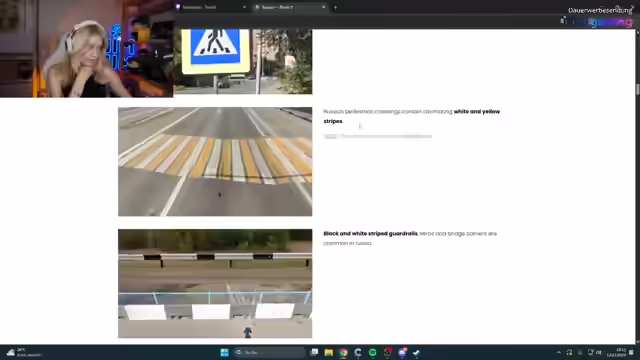Click the browser extensions icon in the toolbar

[x=563, y=21]
